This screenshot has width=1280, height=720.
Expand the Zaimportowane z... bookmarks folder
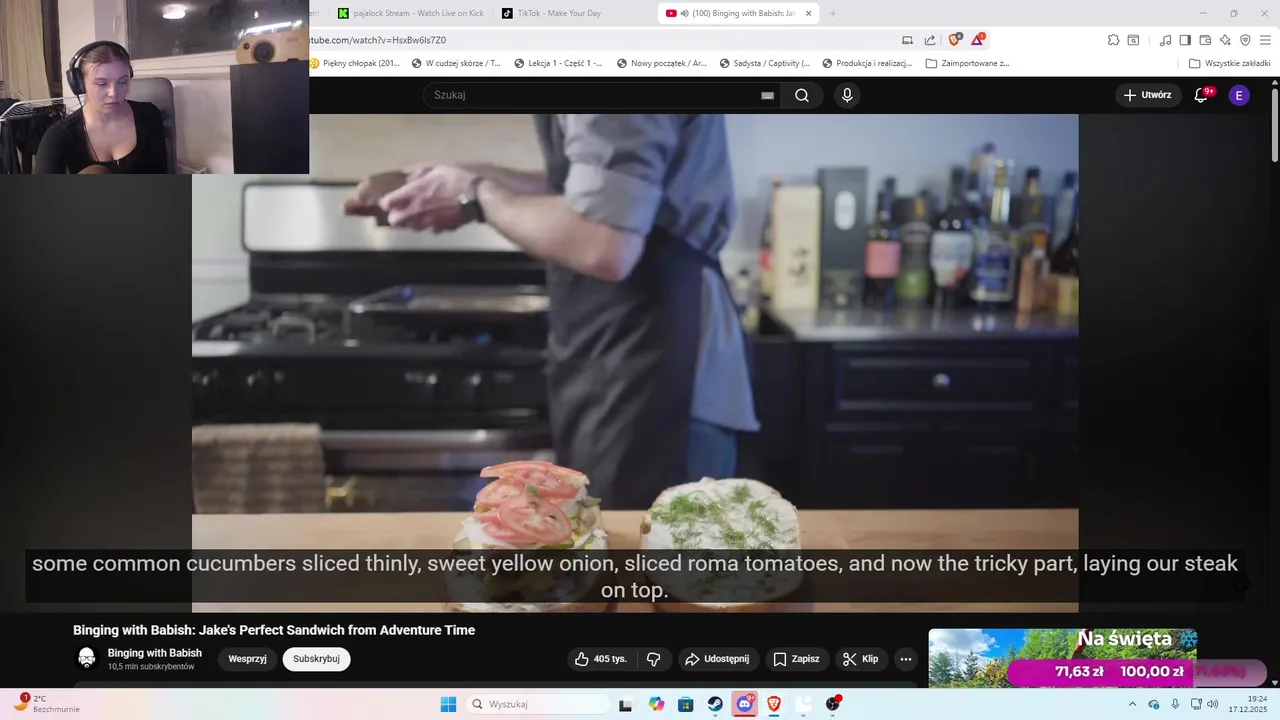pos(968,63)
